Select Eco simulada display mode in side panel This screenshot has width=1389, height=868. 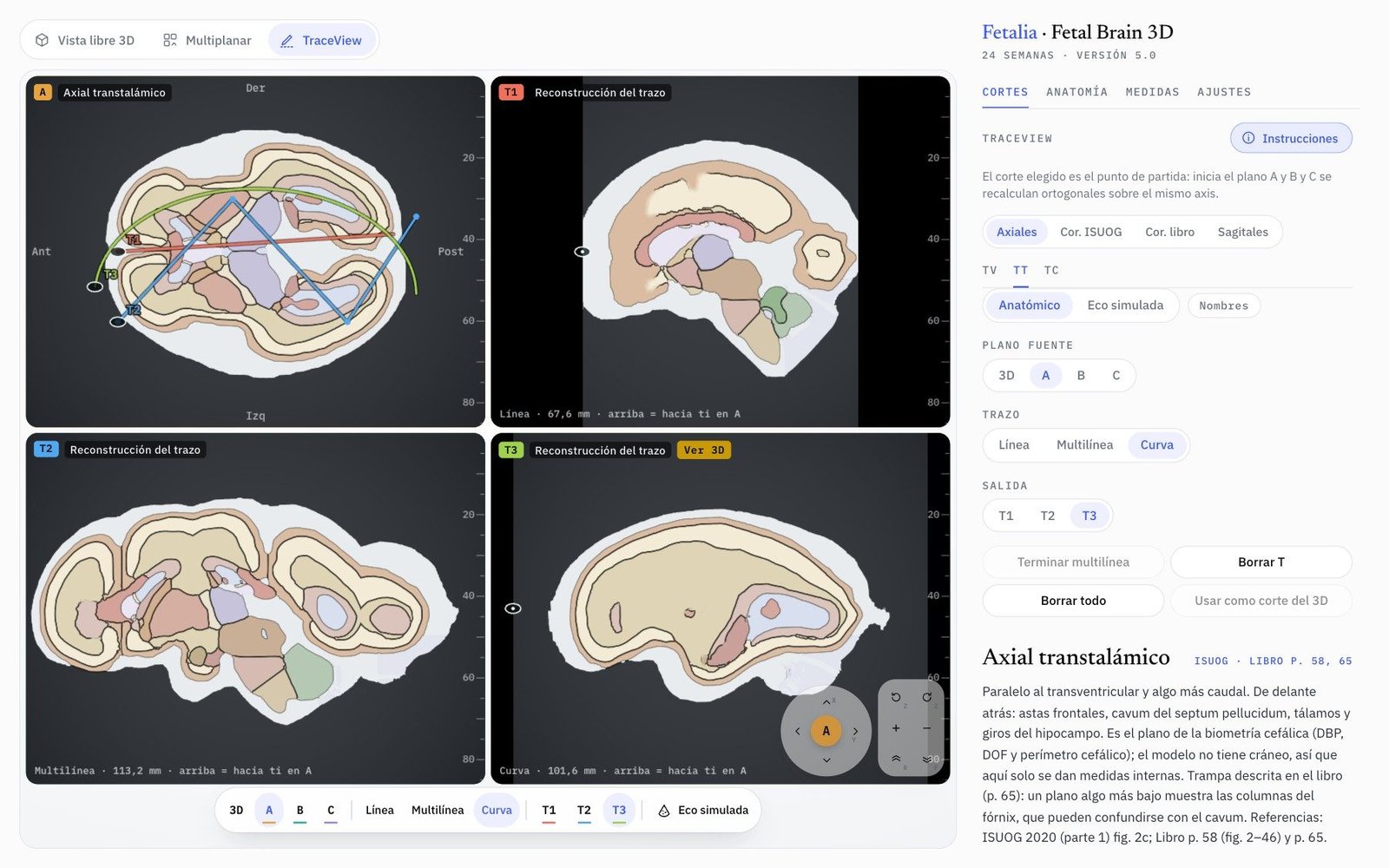[1125, 305]
